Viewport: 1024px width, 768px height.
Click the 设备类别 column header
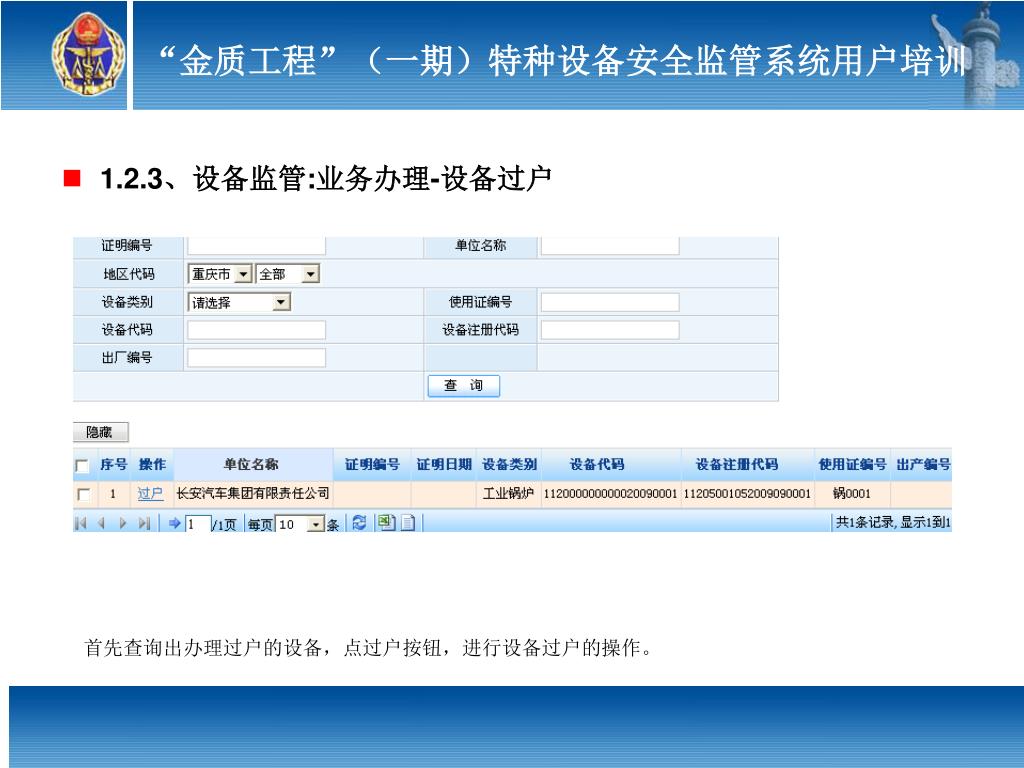pyautogui.click(x=509, y=464)
